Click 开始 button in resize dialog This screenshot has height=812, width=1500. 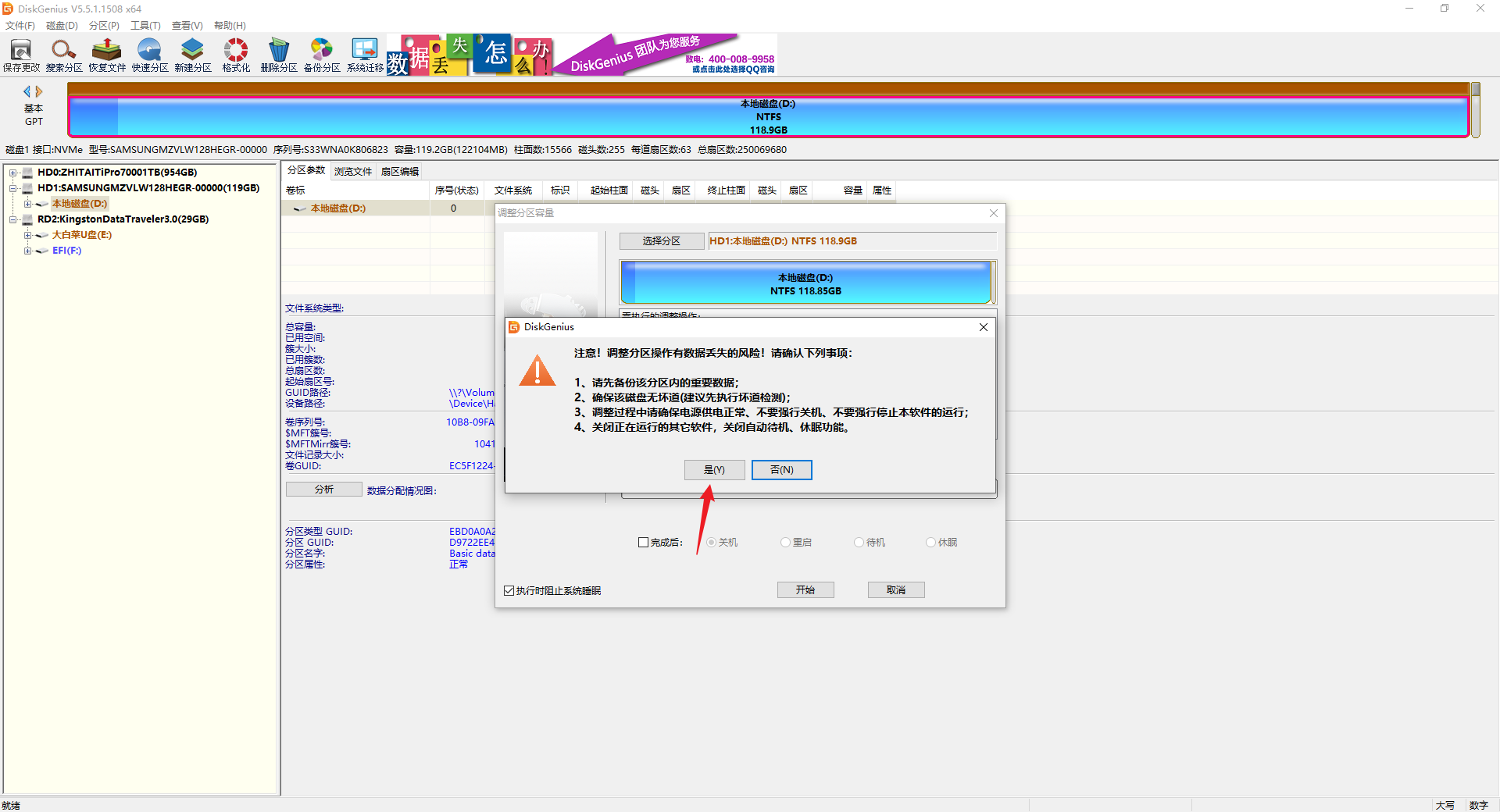pyautogui.click(x=805, y=590)
